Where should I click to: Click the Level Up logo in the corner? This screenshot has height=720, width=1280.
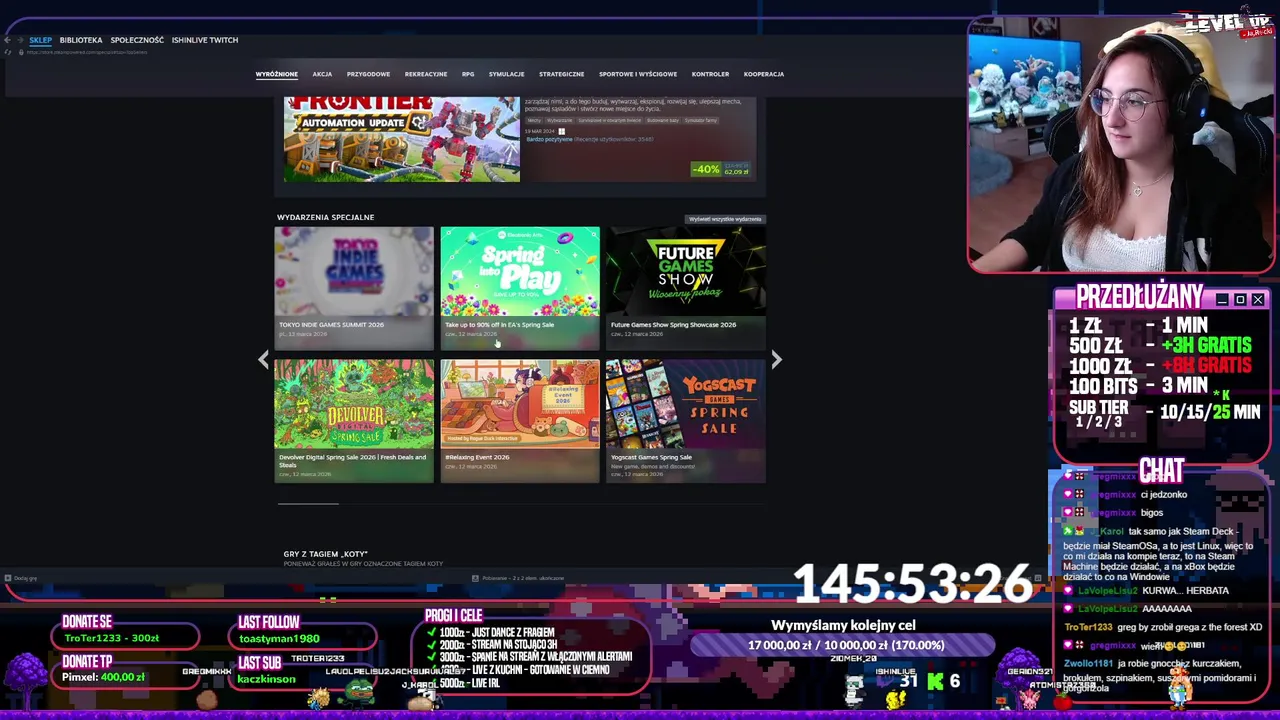(1227, 22)
